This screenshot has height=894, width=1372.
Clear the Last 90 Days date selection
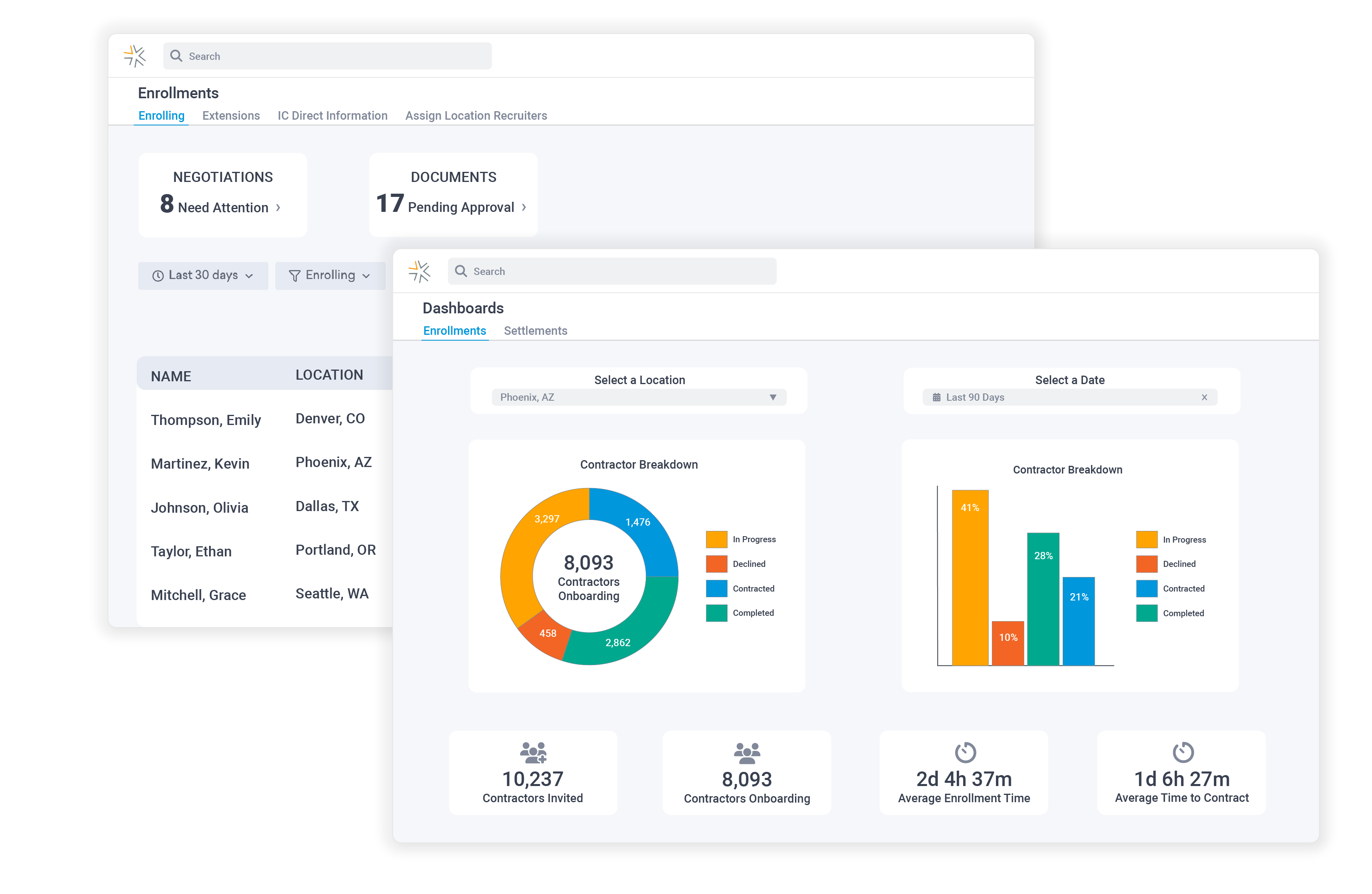click(x=1205, y=397)
